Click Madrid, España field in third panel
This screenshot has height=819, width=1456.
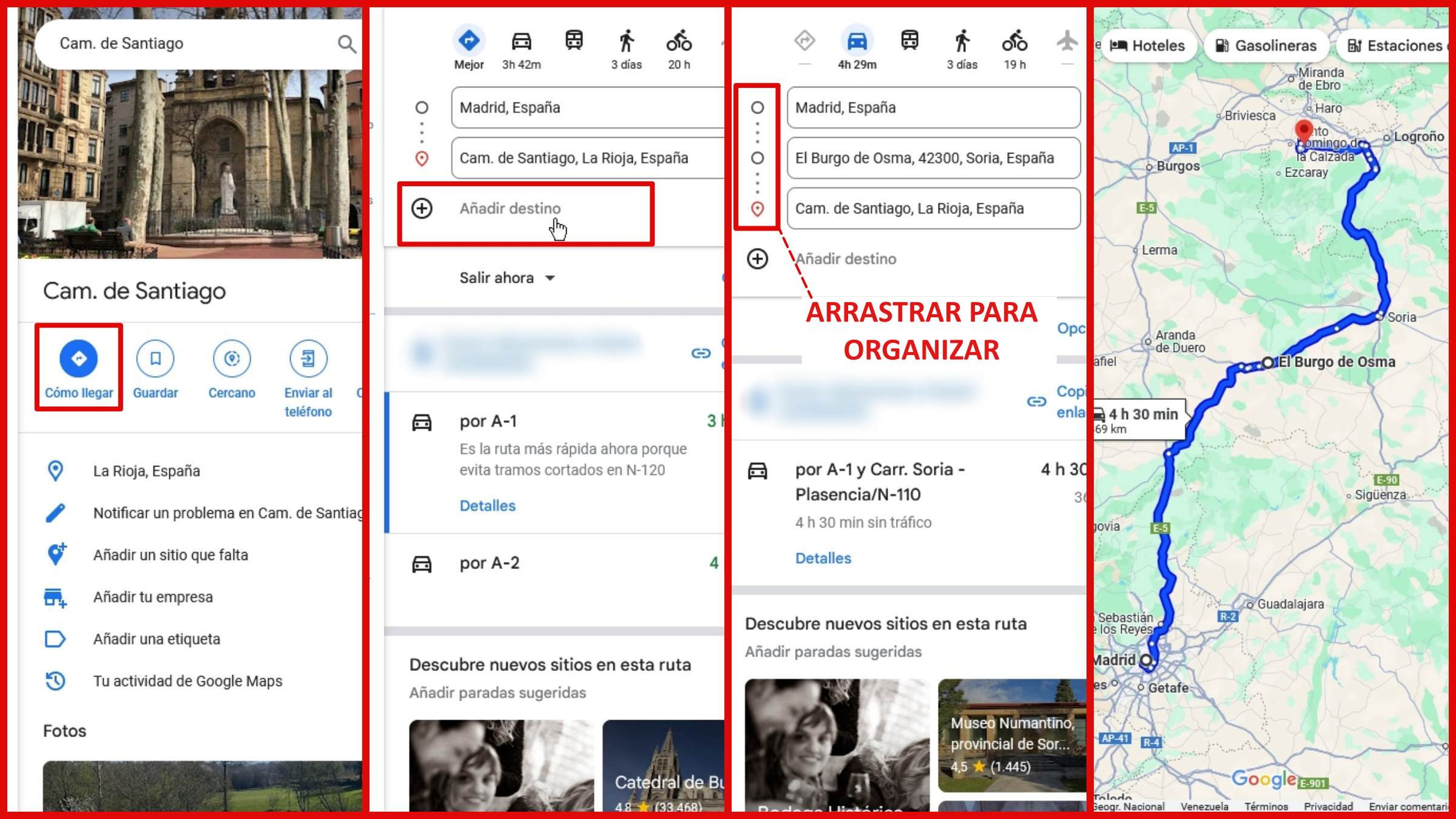934,107
